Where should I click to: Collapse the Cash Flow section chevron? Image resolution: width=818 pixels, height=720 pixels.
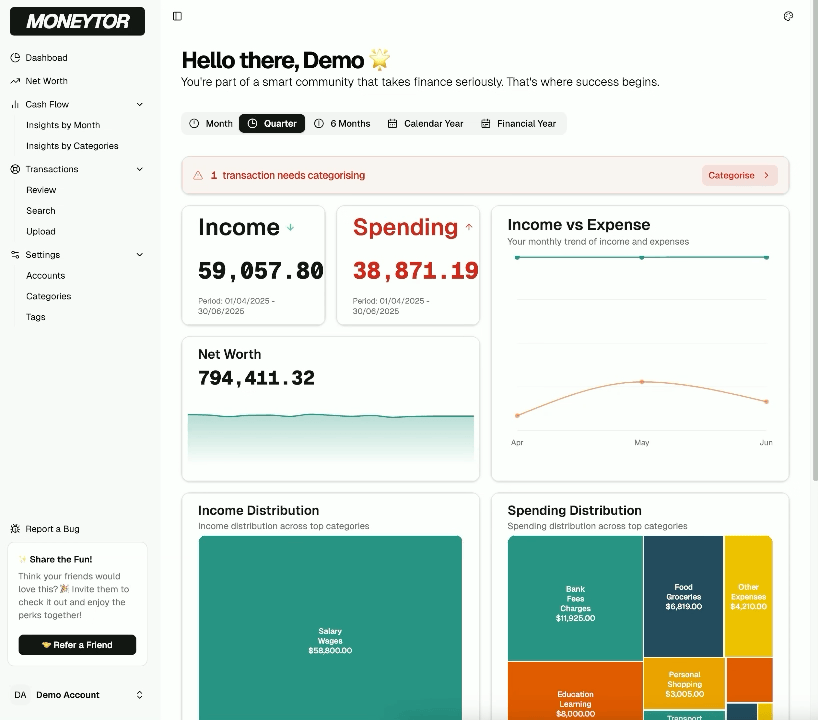pos(139,104)
